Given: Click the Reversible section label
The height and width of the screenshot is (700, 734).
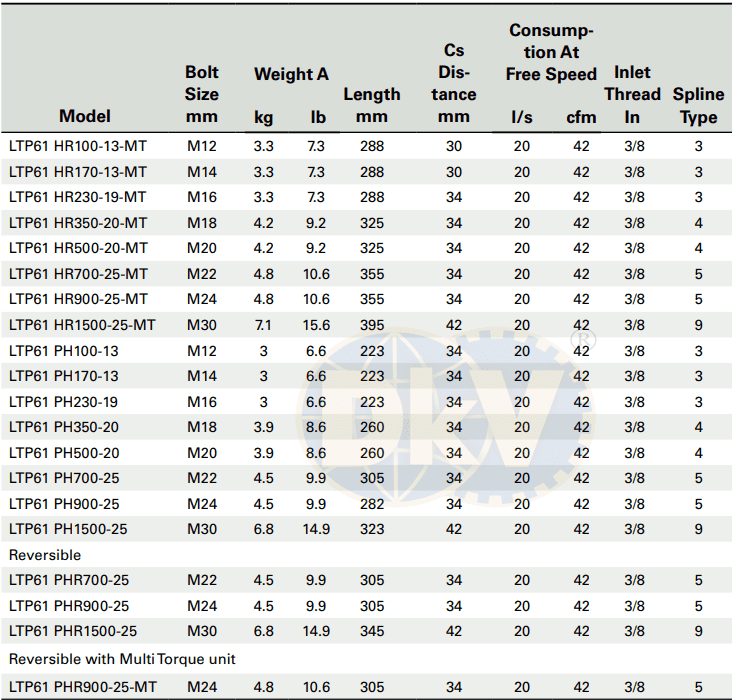Looking at the screenshot, I should [x=46, y=554].
